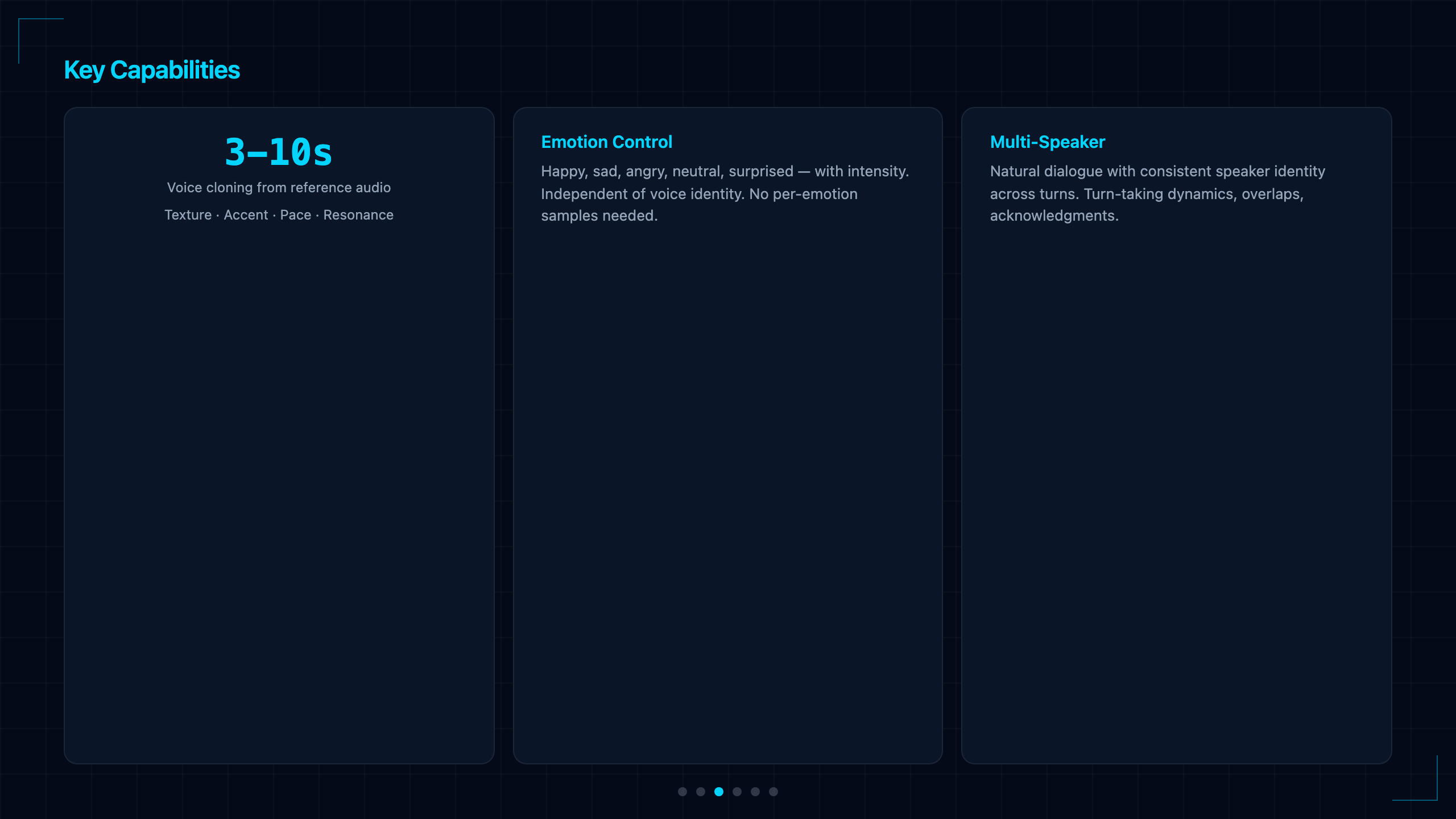This screenshot has height=819, width=1456.
Task: Click the word Resonance in first card
Action: [358, 215]
